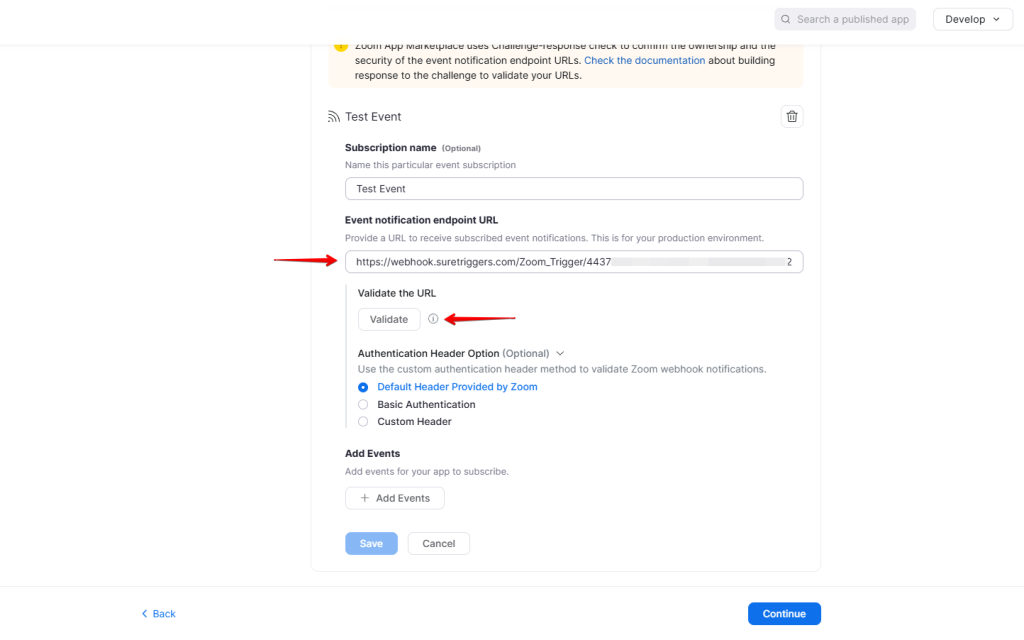Click the magnifier icon in the search box
The width and height of the screenshot is (1024, 640).
786,19
